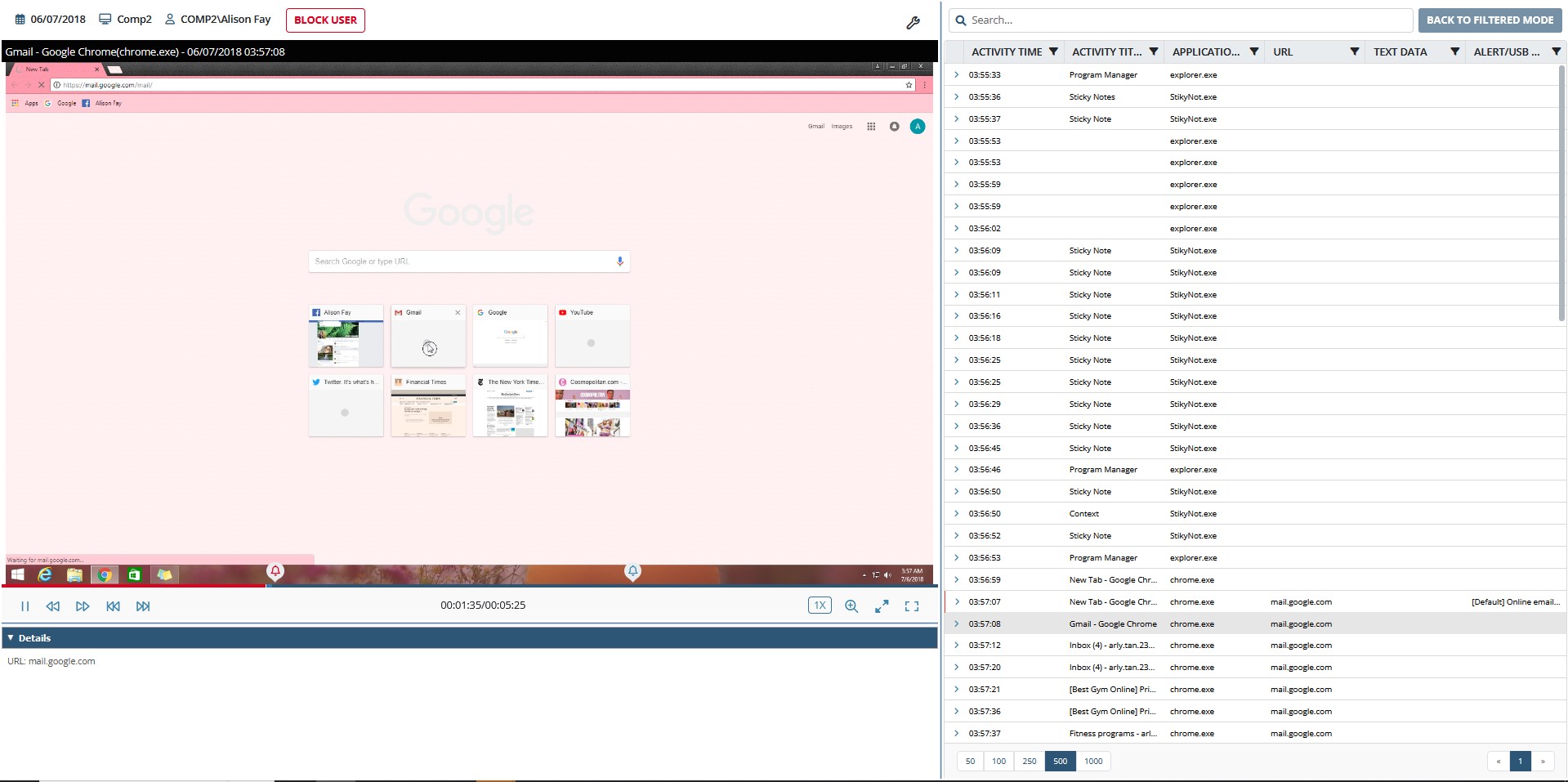Click blue bell timeline marker

coord(632,572)
